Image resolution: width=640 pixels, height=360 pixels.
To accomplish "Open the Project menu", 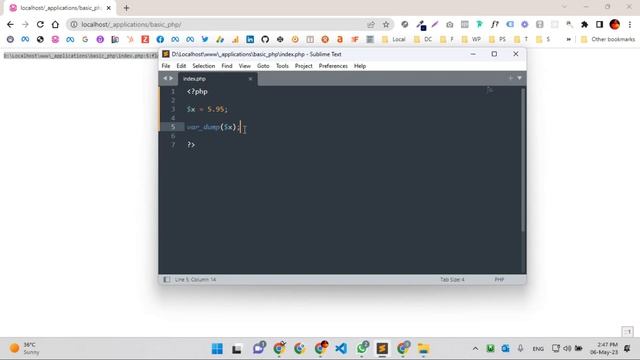I will coord(303,66).
